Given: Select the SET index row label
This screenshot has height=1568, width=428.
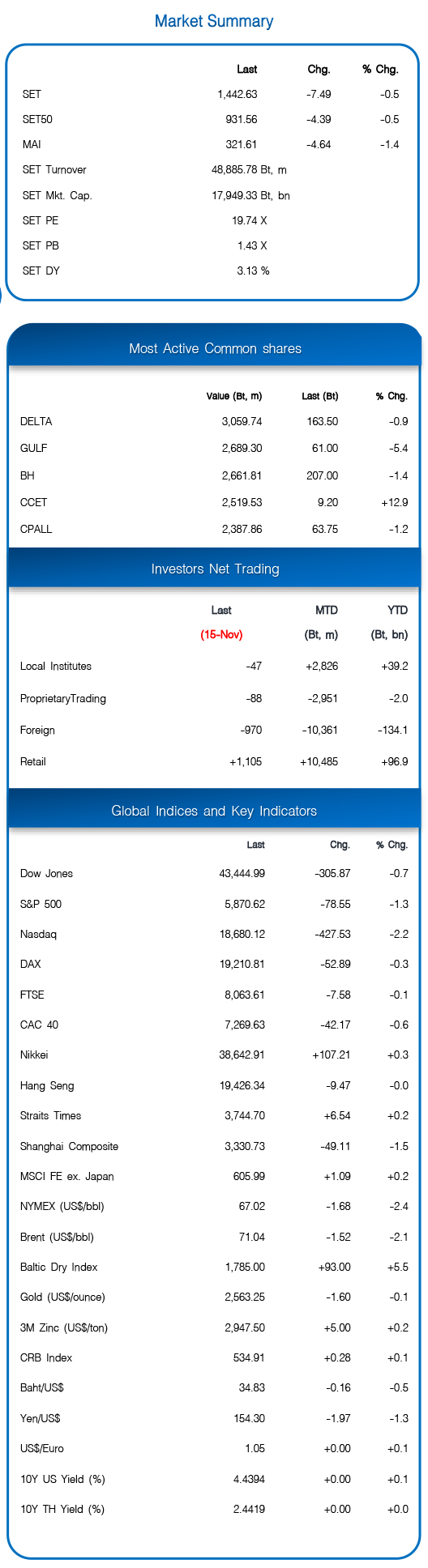Looking at the screenshot, I should pos(32,94).
